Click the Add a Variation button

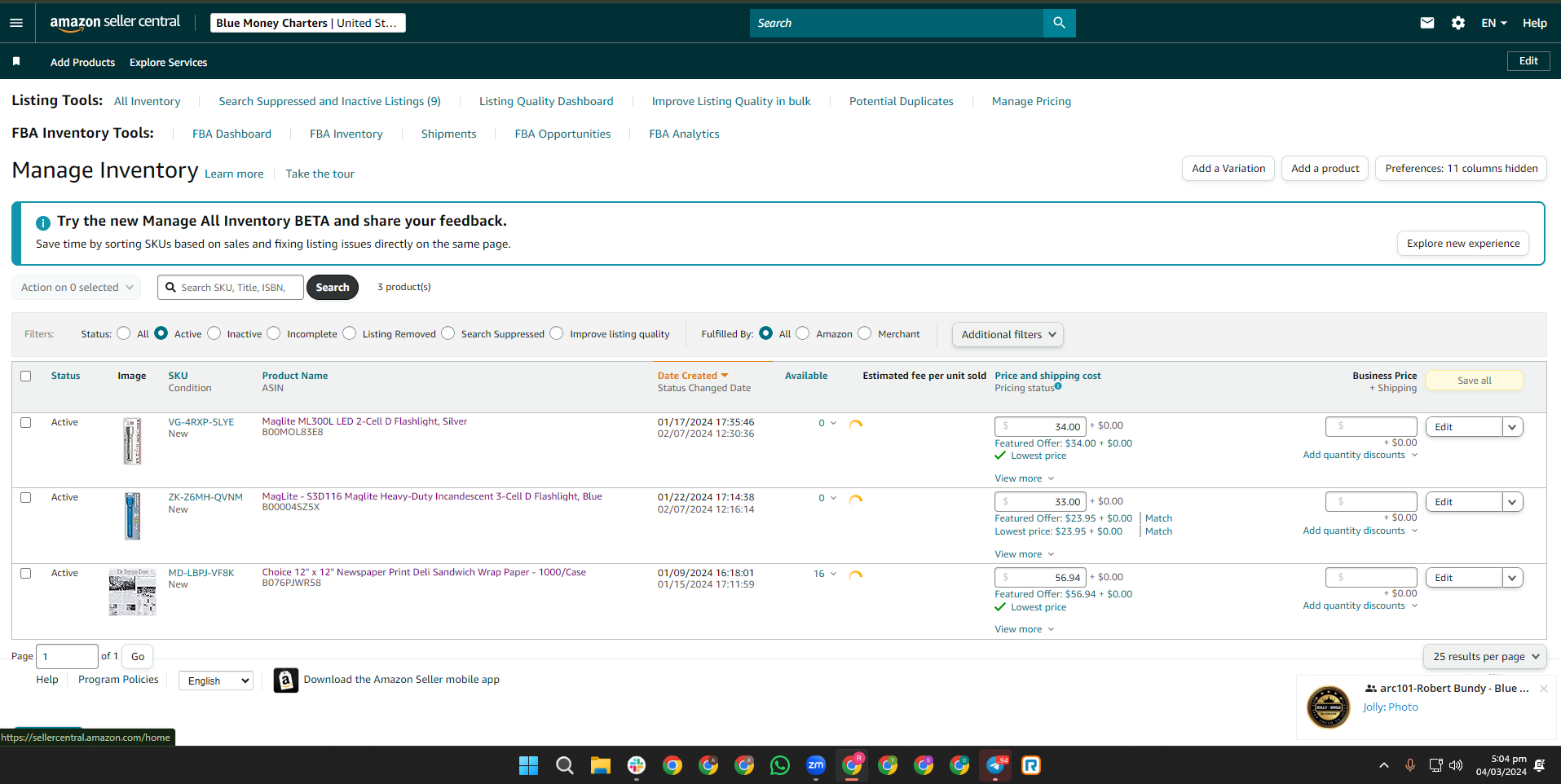1228,169
